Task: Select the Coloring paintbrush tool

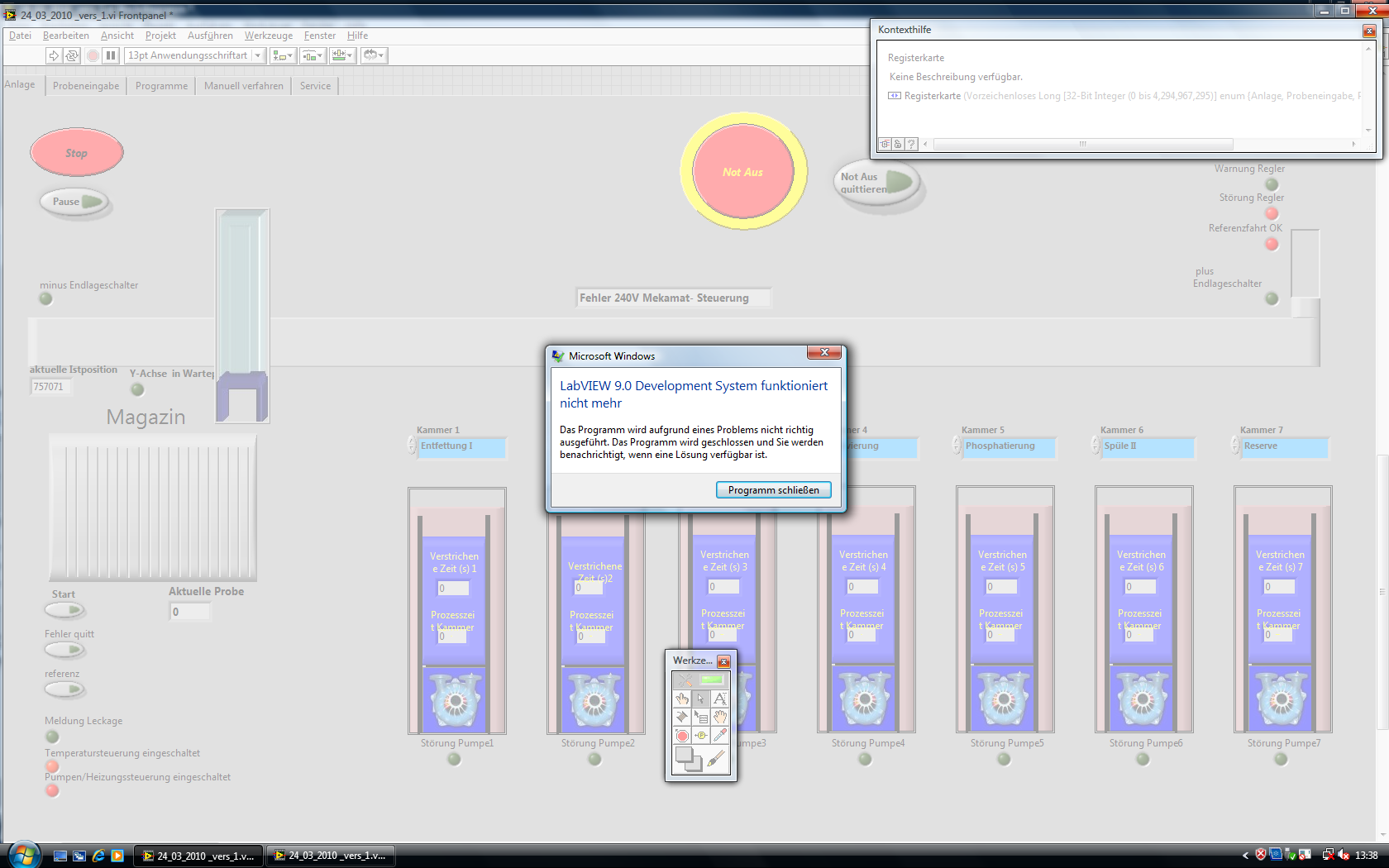Action: coord(717,758)
